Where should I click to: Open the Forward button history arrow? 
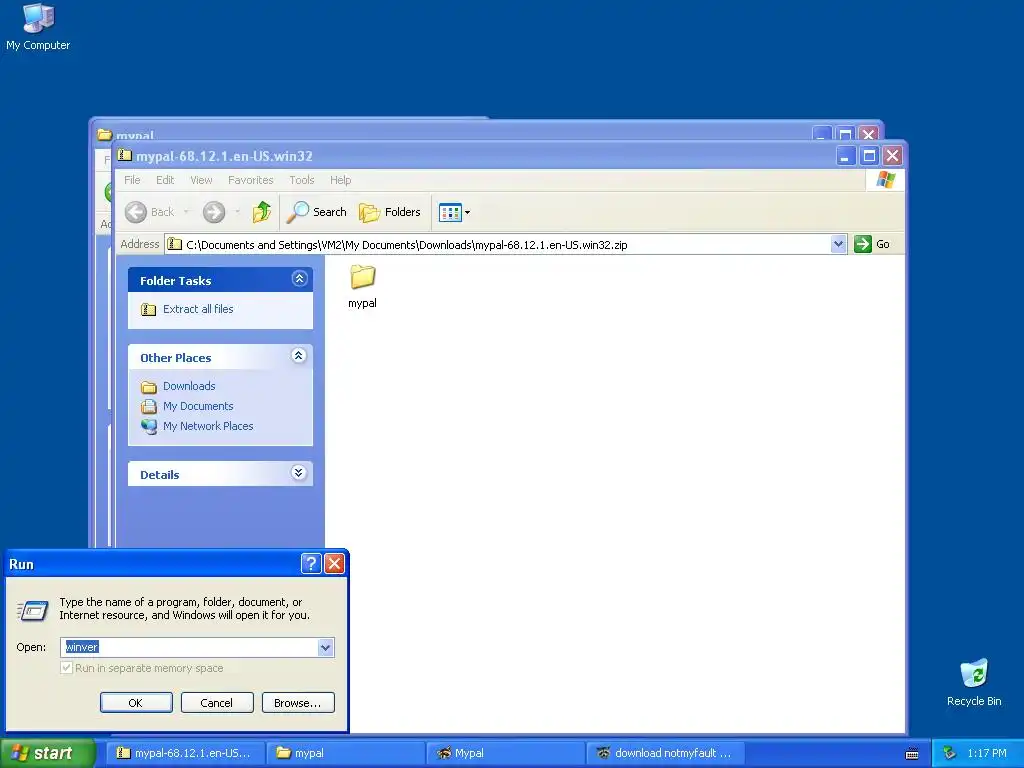coord(237,212)
